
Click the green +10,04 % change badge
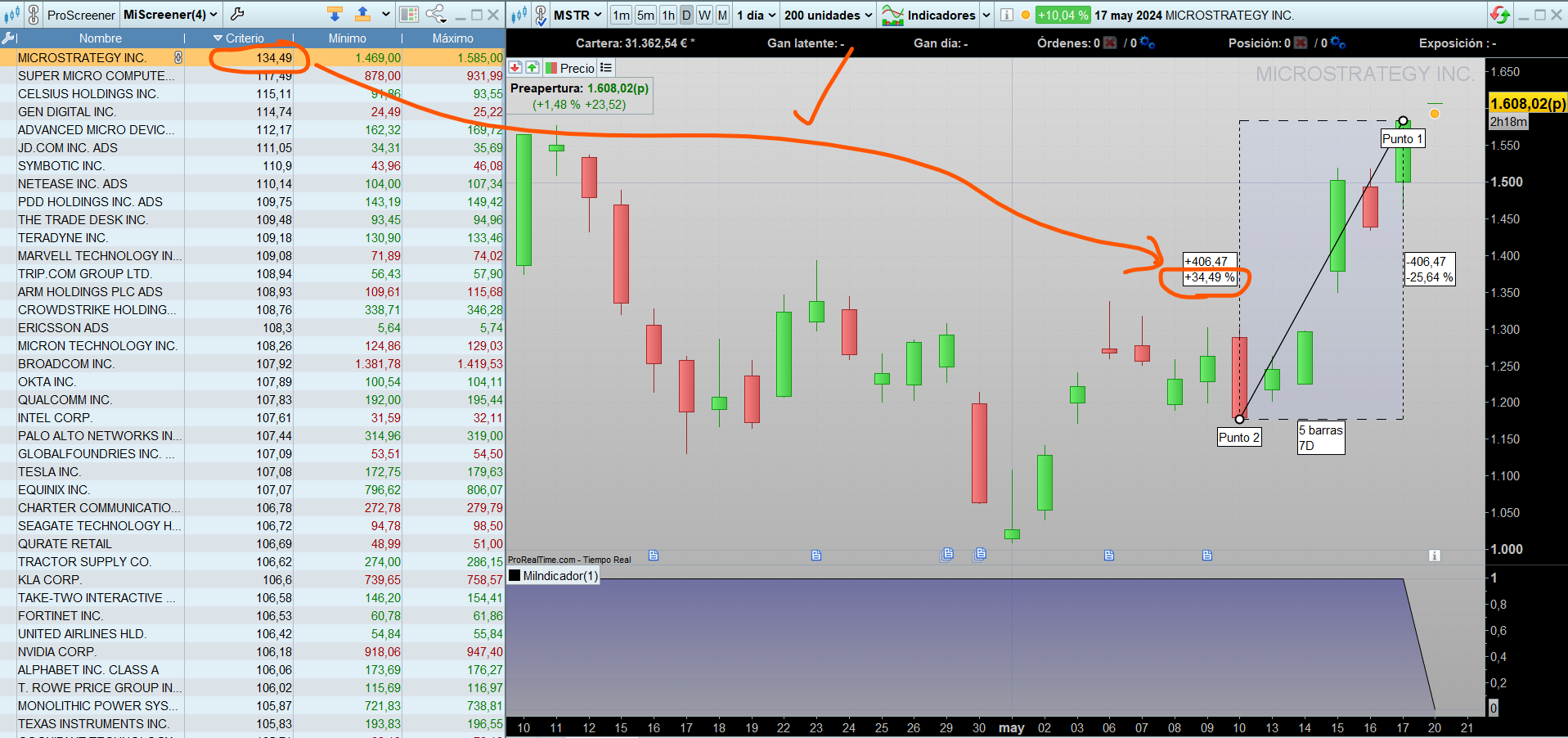[x=1063, y=15]
